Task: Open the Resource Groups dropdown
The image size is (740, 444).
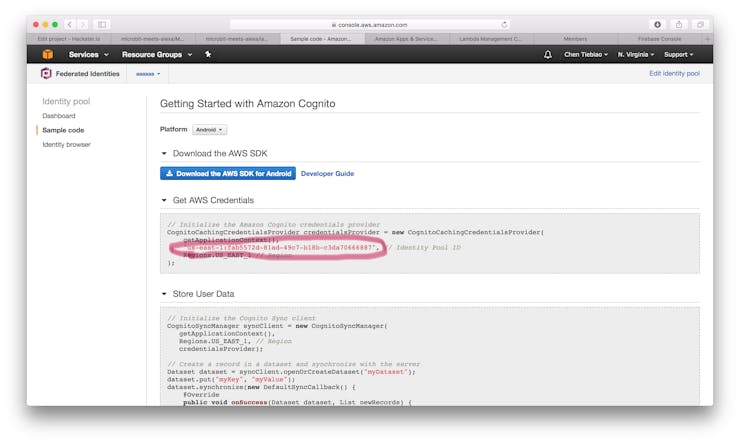Action: (157, 55)
